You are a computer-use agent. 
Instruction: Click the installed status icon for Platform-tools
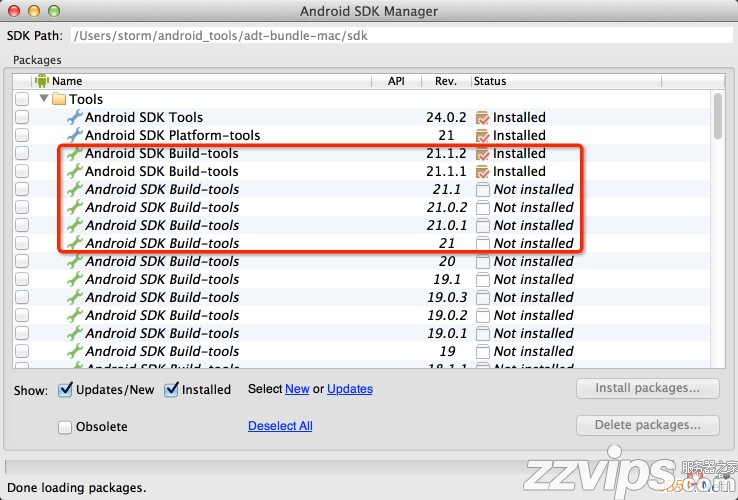(x=482, y=135)
